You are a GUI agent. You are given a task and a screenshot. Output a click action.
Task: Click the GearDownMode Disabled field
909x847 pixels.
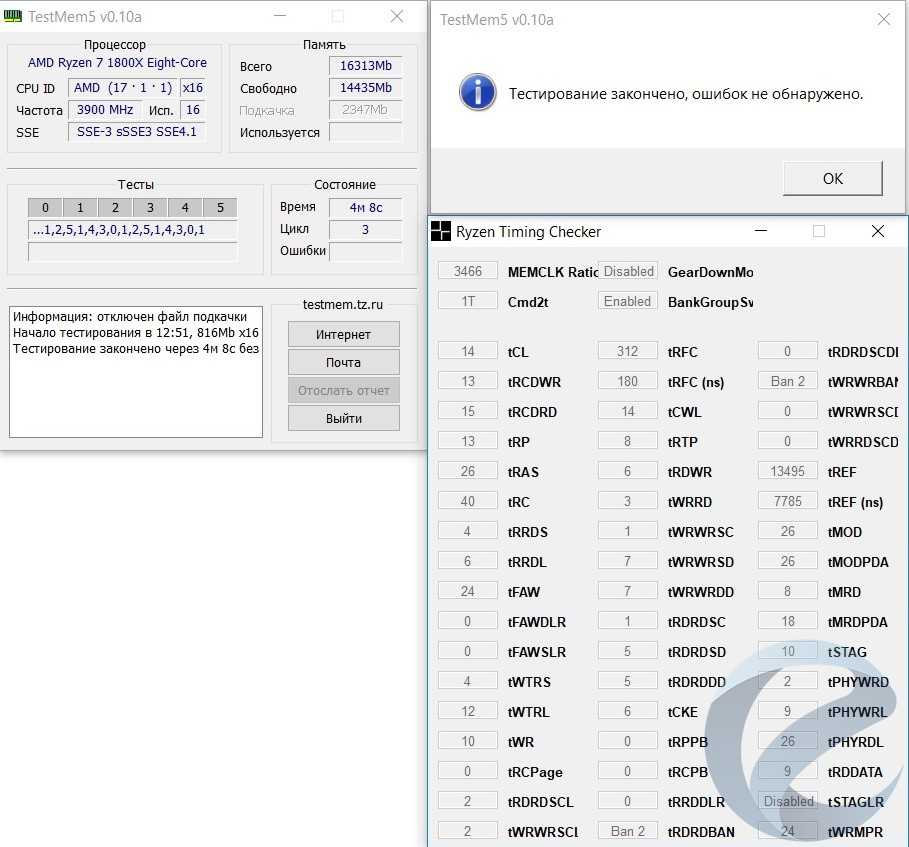(x=628, y=271)
